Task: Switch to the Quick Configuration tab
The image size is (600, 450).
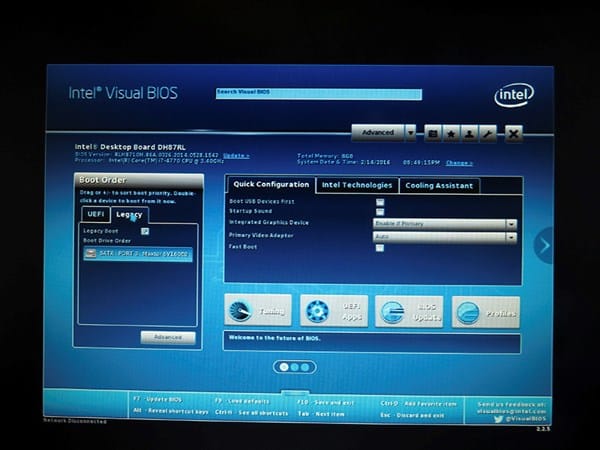Action: pos(271,184)
